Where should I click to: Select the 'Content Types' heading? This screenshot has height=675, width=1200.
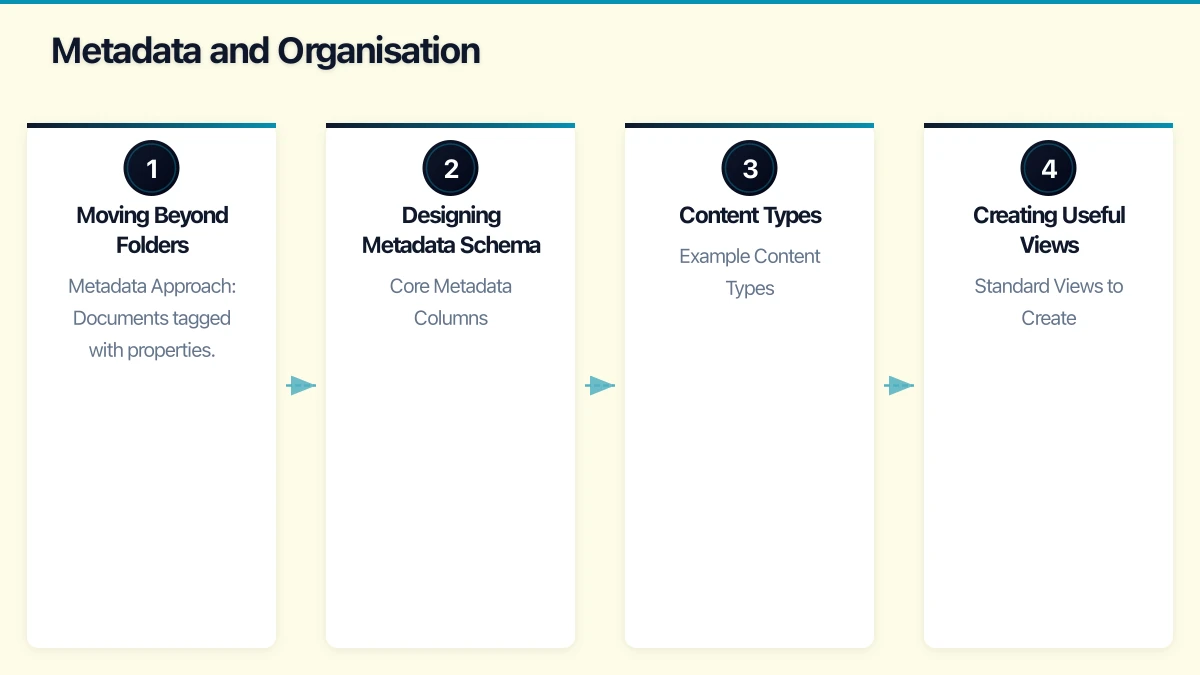point(750,215)
